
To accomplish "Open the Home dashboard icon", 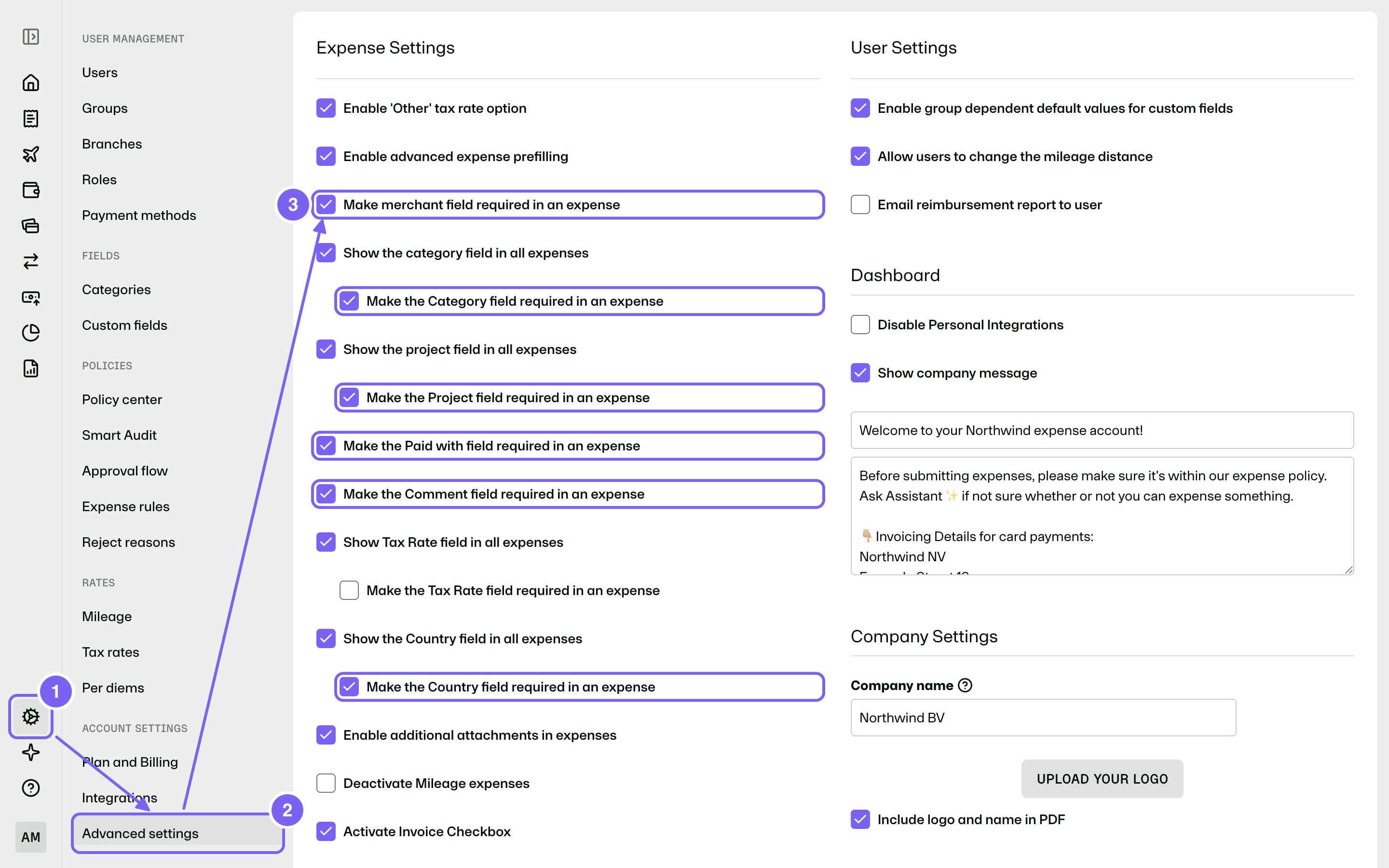I will click(x=30, y=82).
